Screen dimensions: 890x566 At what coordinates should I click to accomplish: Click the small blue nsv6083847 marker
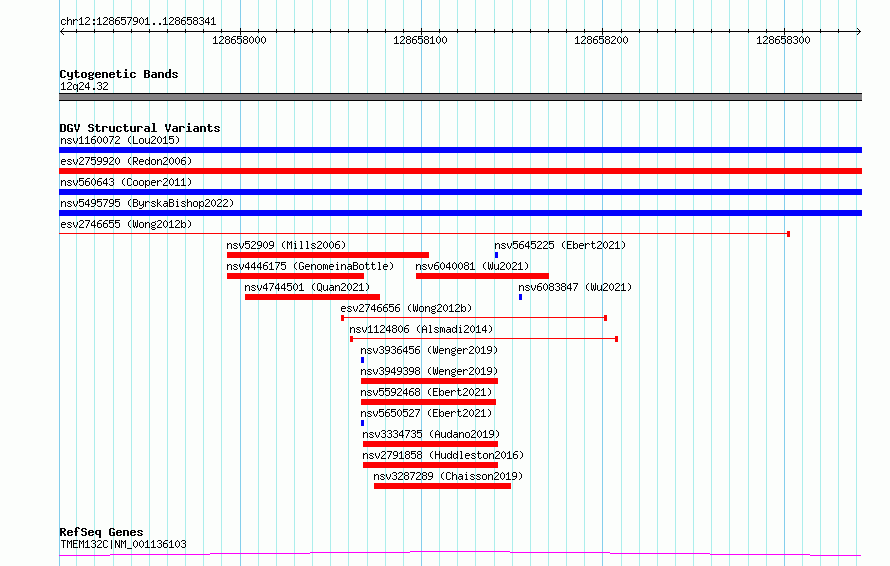pos(520,297)
